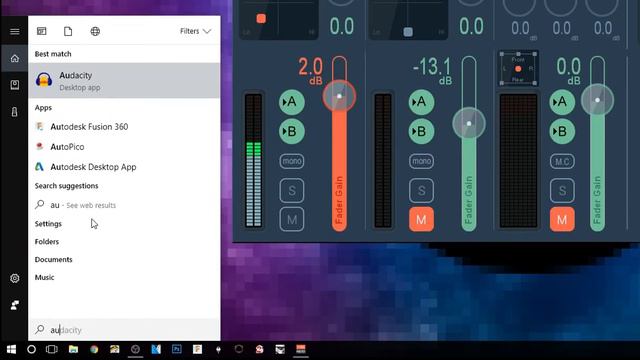Screen dimensions: 640x360
Task: Click the Front/Rear surround panner box
Action: 518,68
